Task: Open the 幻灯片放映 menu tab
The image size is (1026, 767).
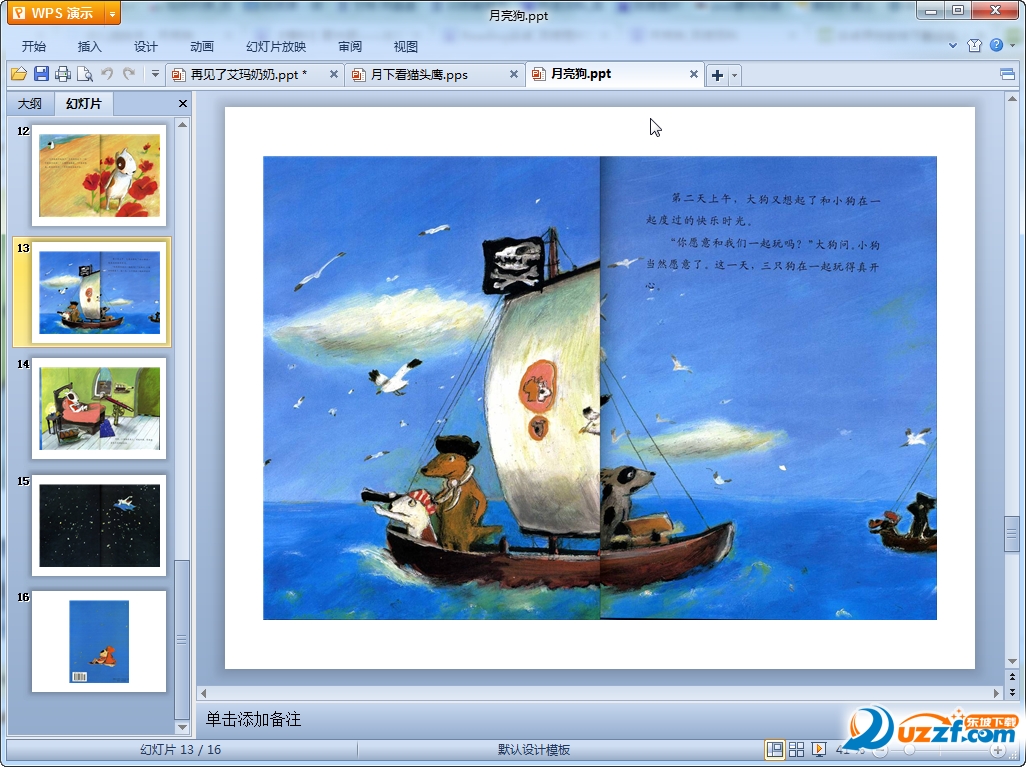Action: 275,46
